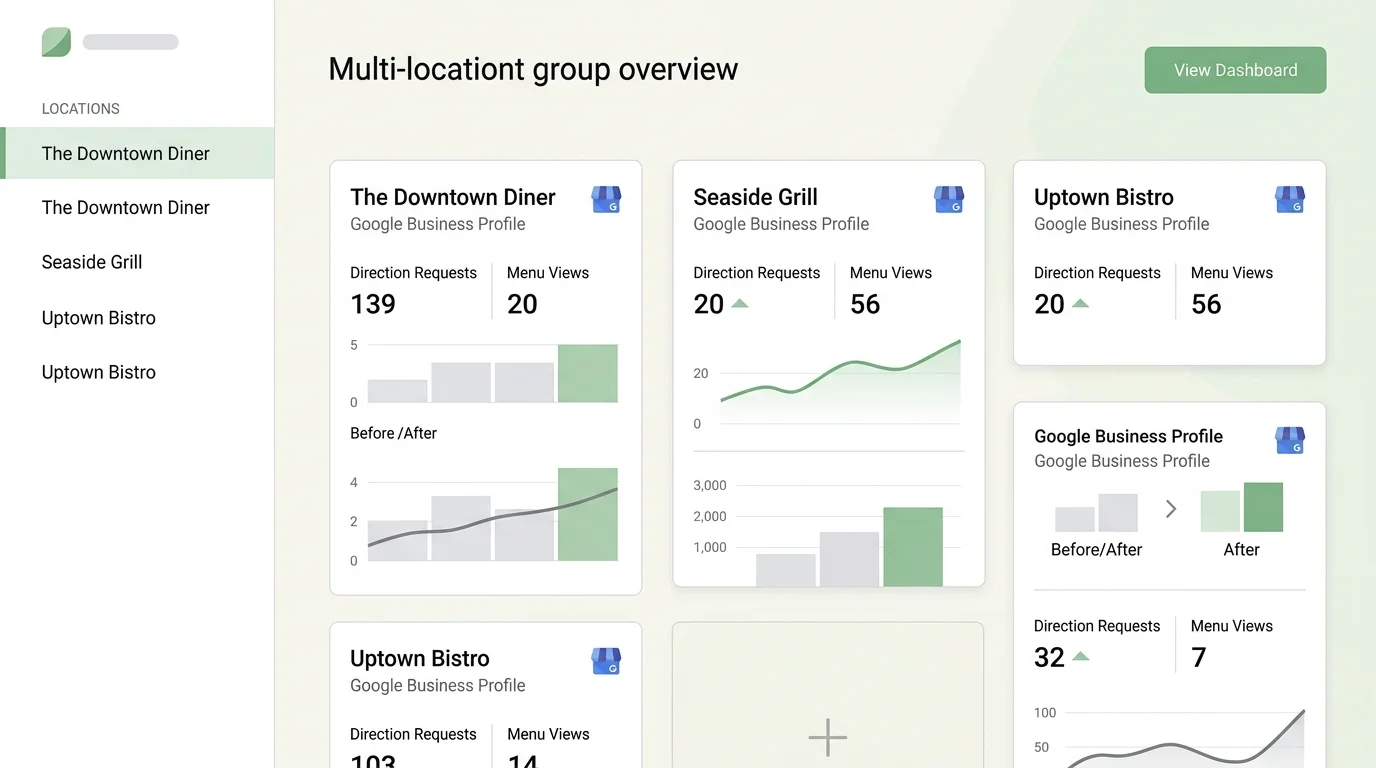Screen dimensions: 1376x768
Task: Click the store icon on the card titled Google Business Profile
Action: coord(1290,440)
